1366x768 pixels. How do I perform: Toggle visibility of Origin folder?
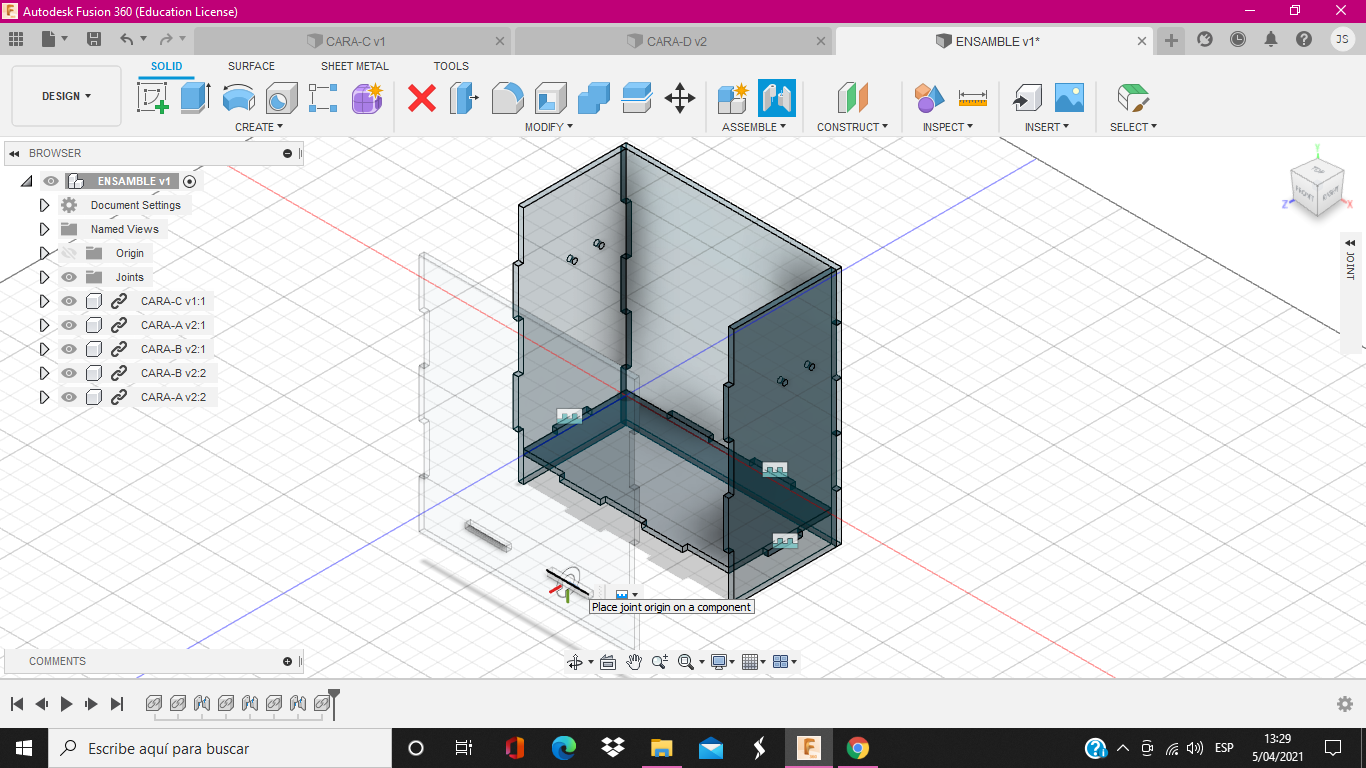pyautogui.click(x=69, y=253)
